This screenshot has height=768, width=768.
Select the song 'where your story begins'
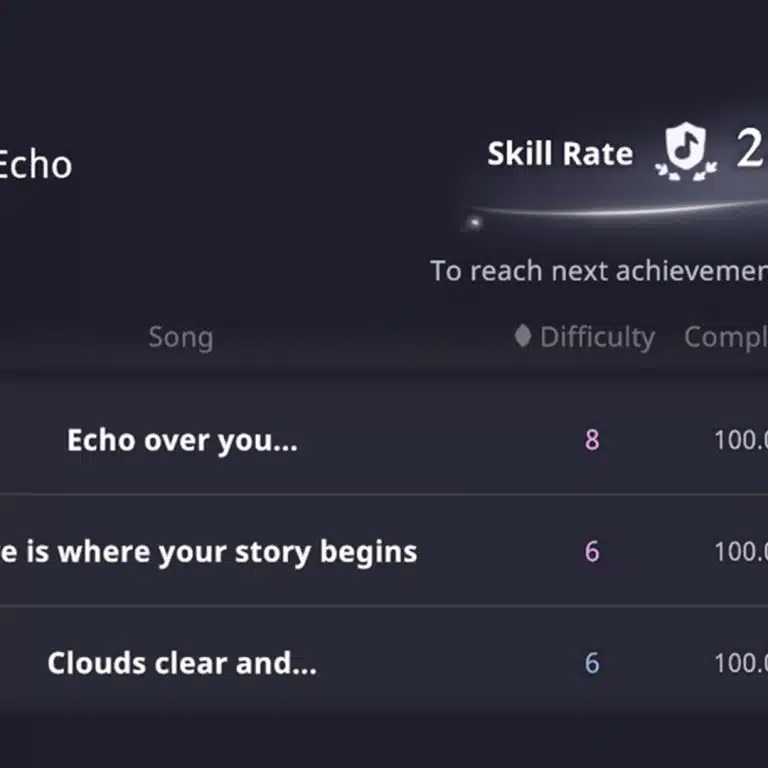click(208, 552)
